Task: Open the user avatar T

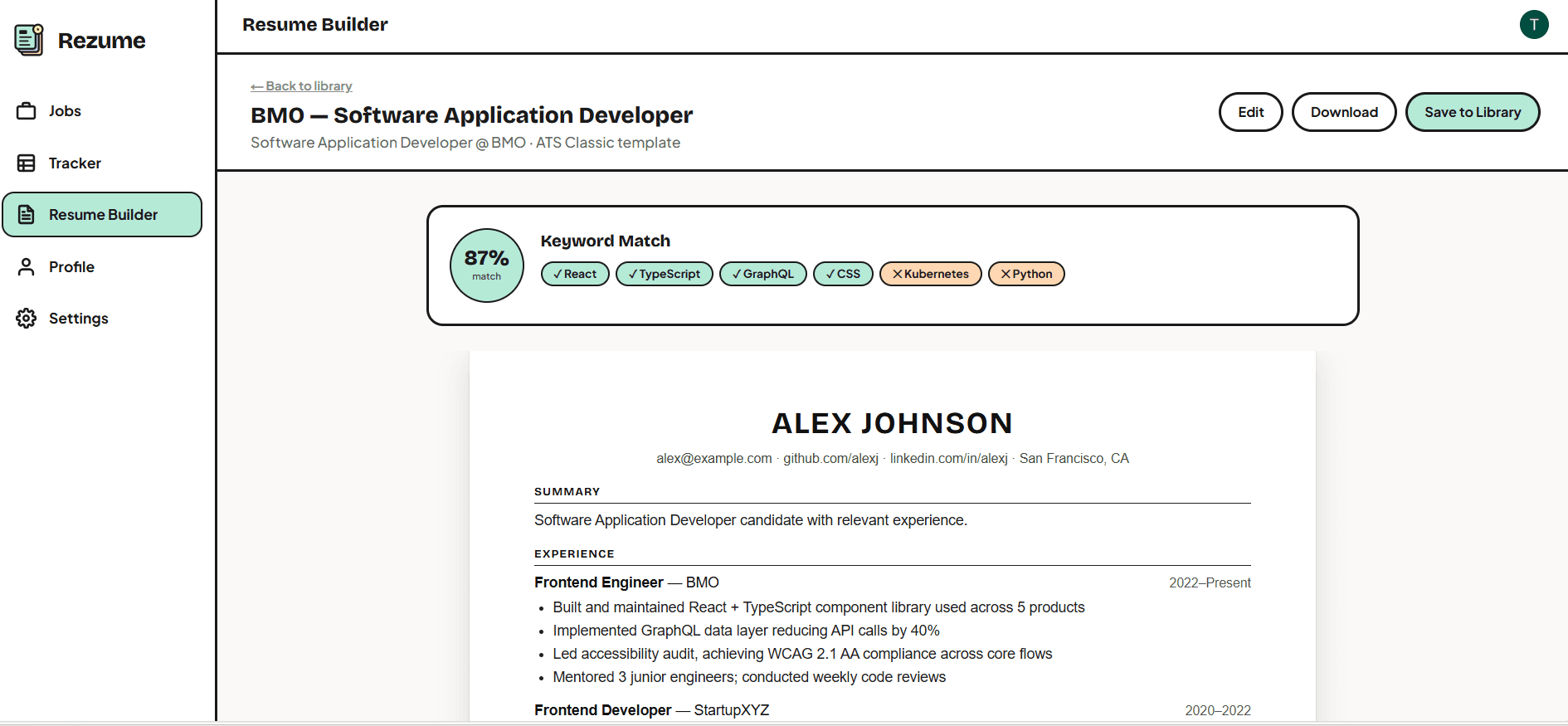Action: (1534, 25)
